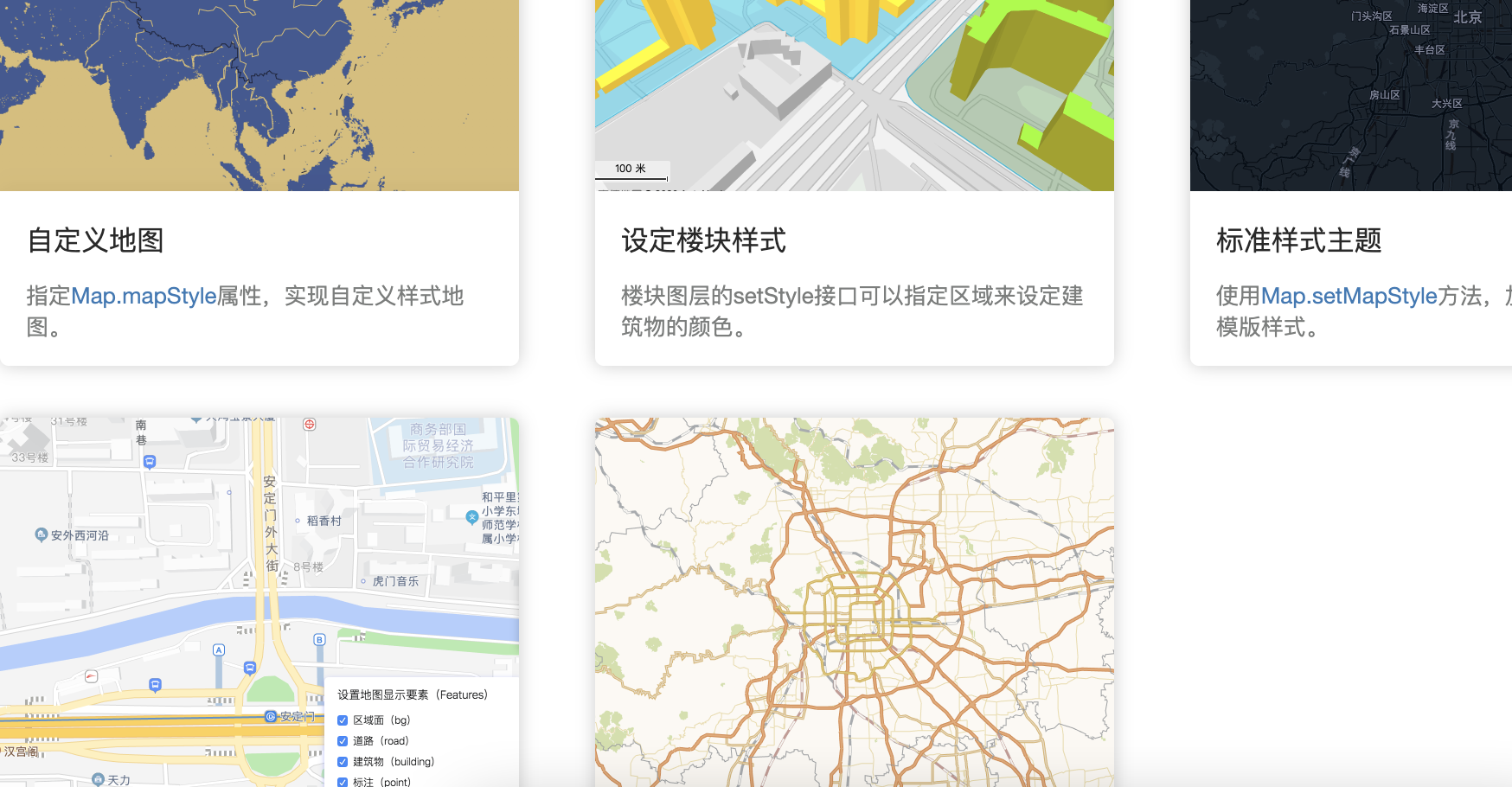The width and height of the screenshot is (1512, 787).
Task: Select the subway exit A marker
Action: (x=219, y=649)
